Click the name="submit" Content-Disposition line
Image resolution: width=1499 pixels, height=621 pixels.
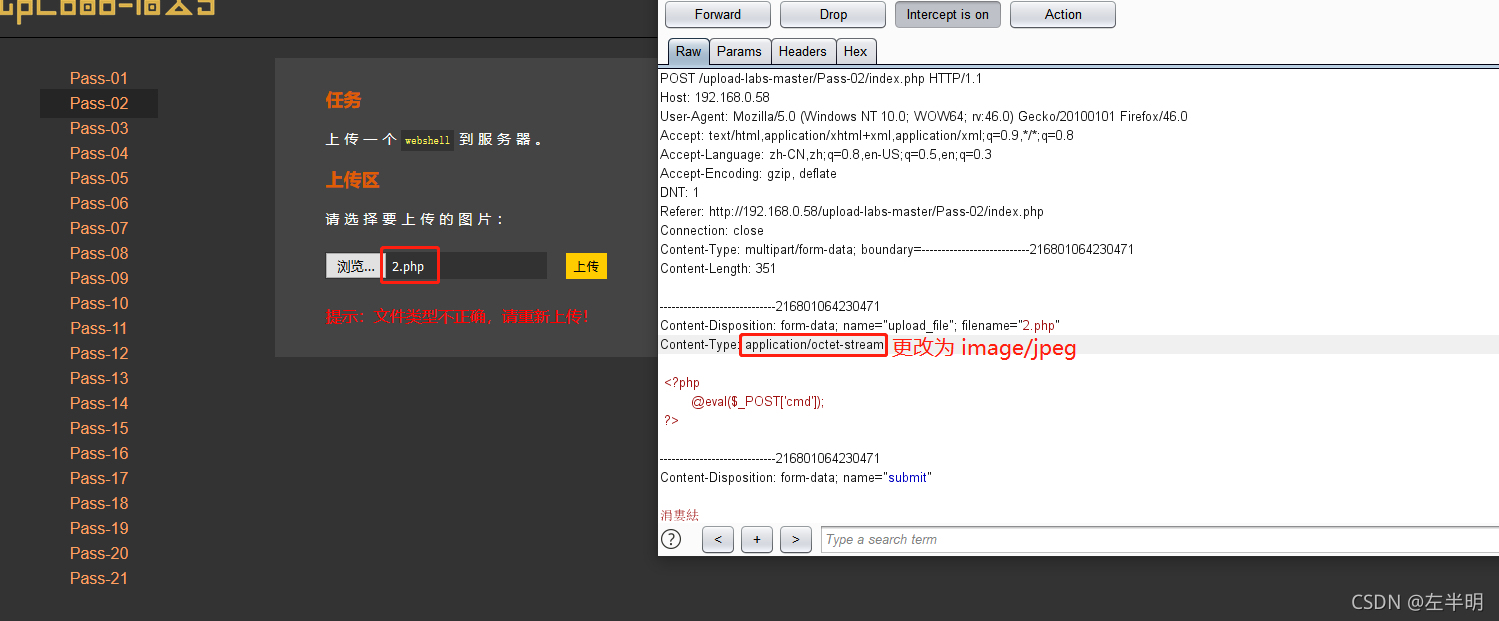796,477
